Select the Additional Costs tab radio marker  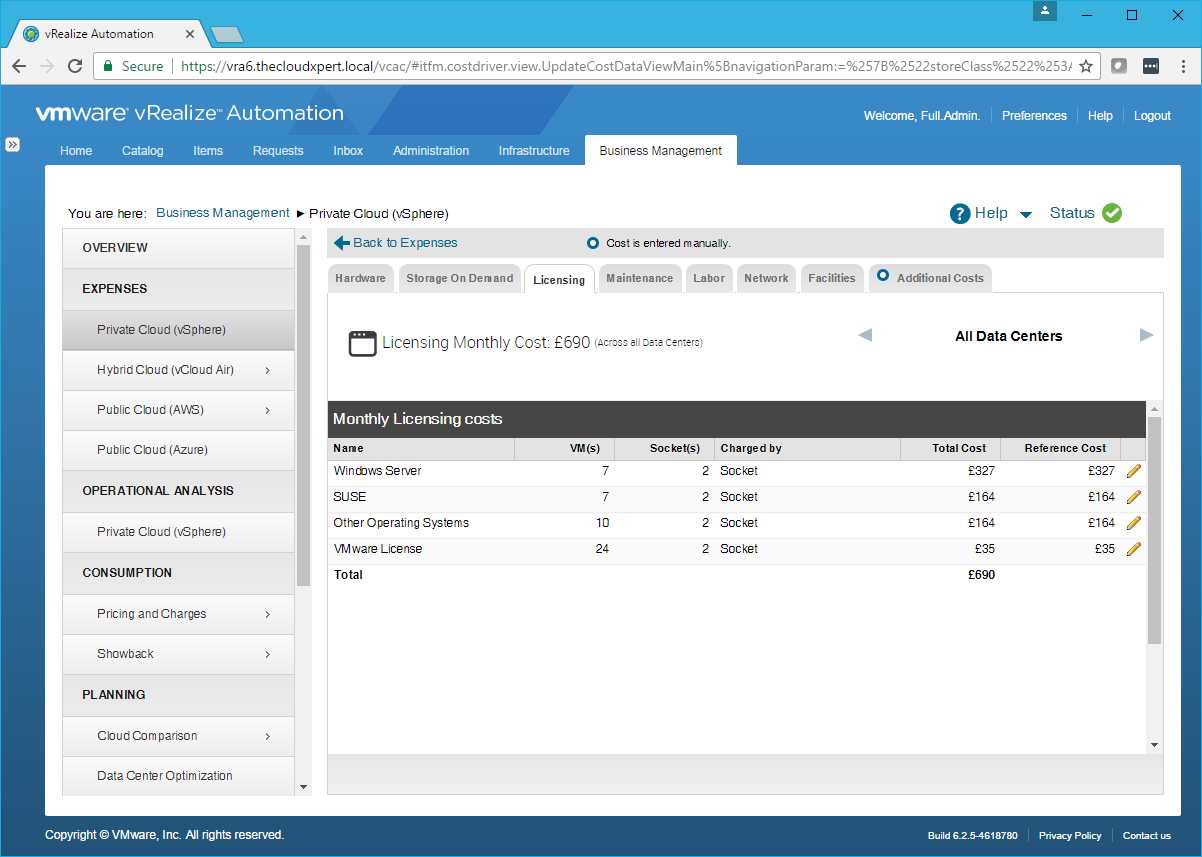tap(883, 276)
